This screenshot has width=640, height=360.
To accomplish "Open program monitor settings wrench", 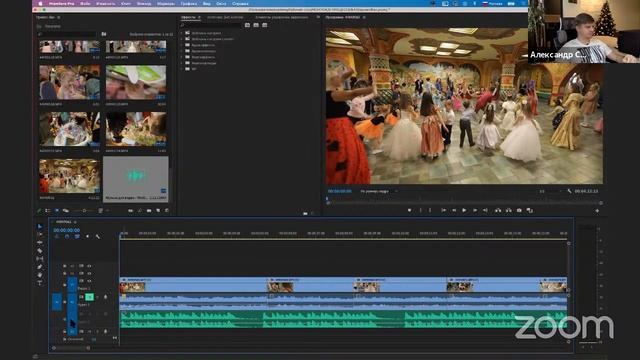I will click(569, 191).
